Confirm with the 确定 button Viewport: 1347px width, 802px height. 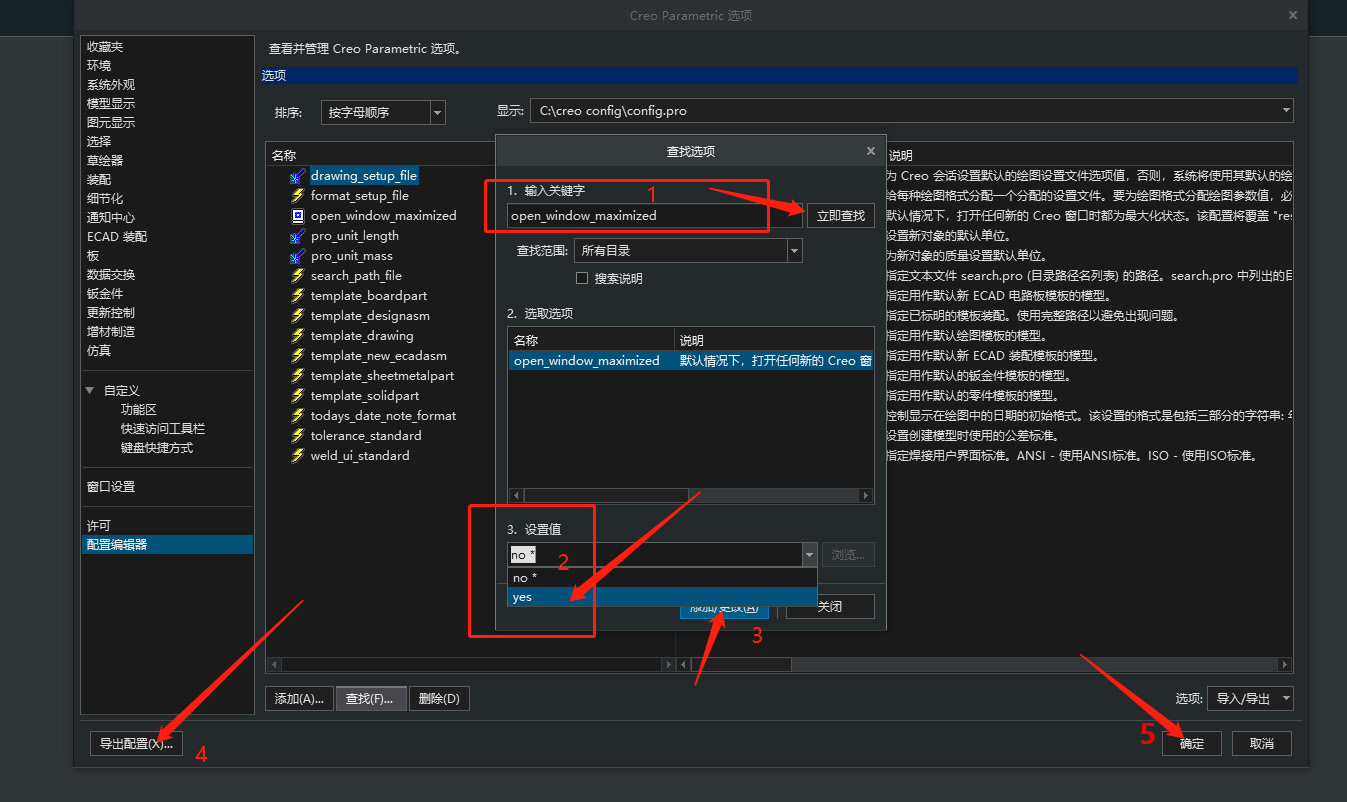1192,744
